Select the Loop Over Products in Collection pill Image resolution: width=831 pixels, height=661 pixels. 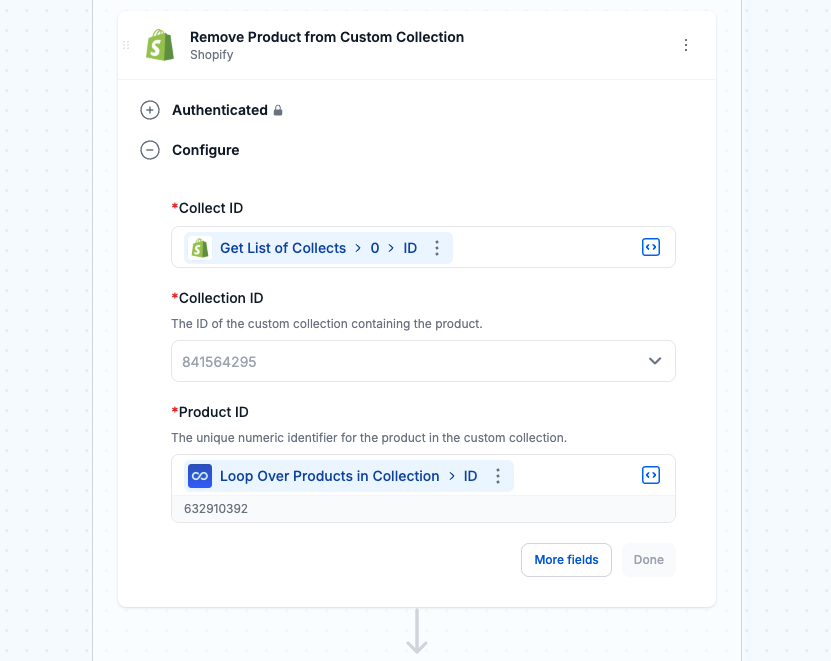[349, 476]
